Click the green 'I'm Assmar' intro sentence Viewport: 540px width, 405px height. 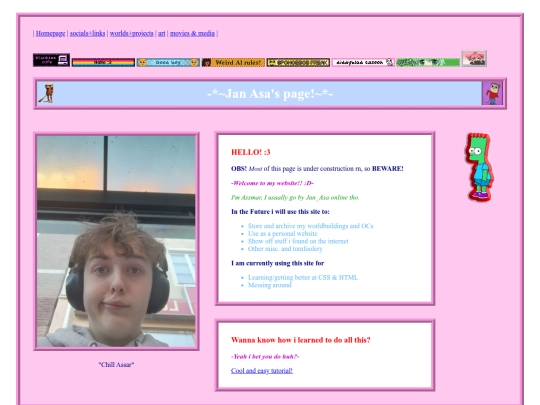point(295,197)
